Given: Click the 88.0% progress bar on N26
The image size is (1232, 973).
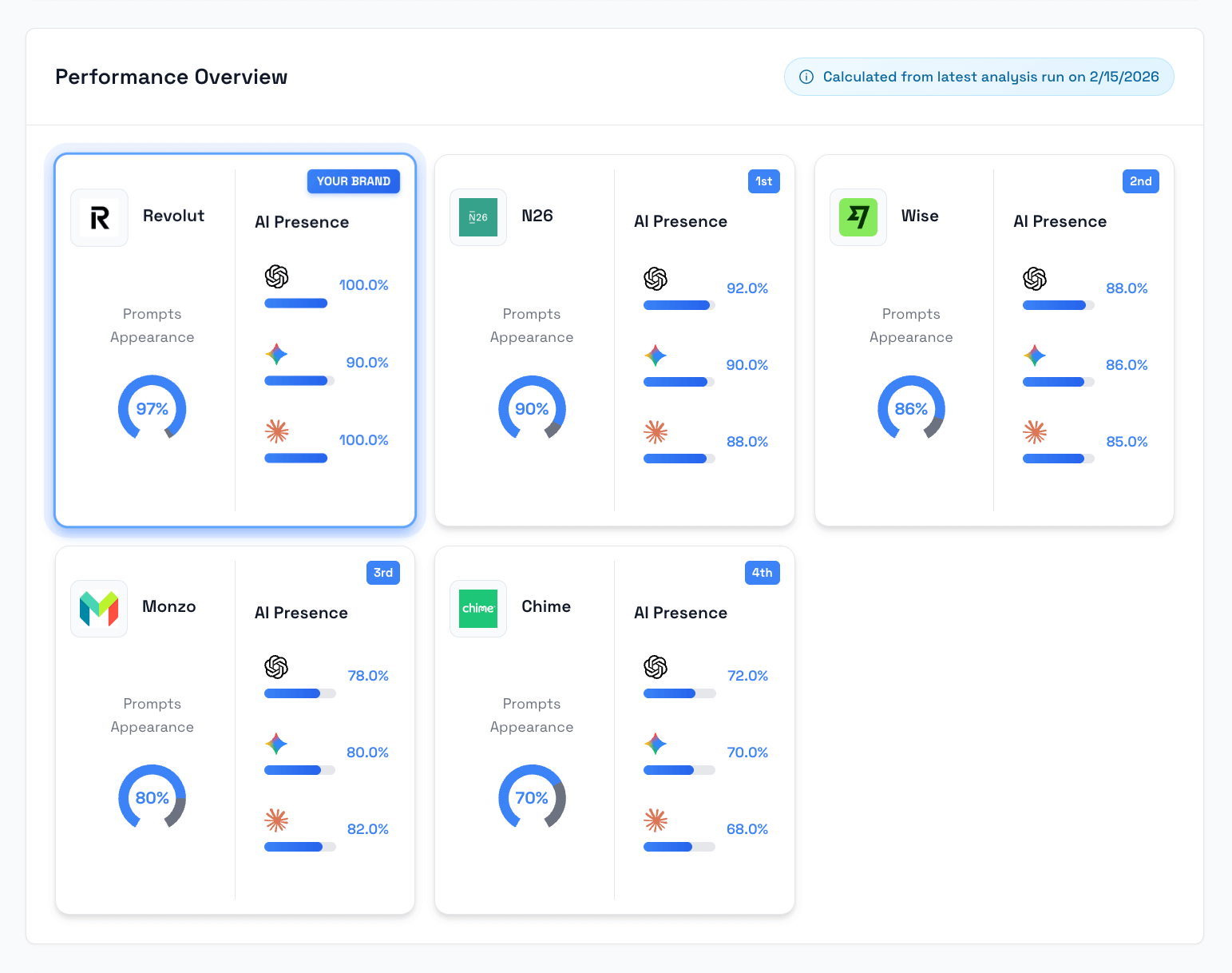Looking at the screenshot, I should coord(679,458).
